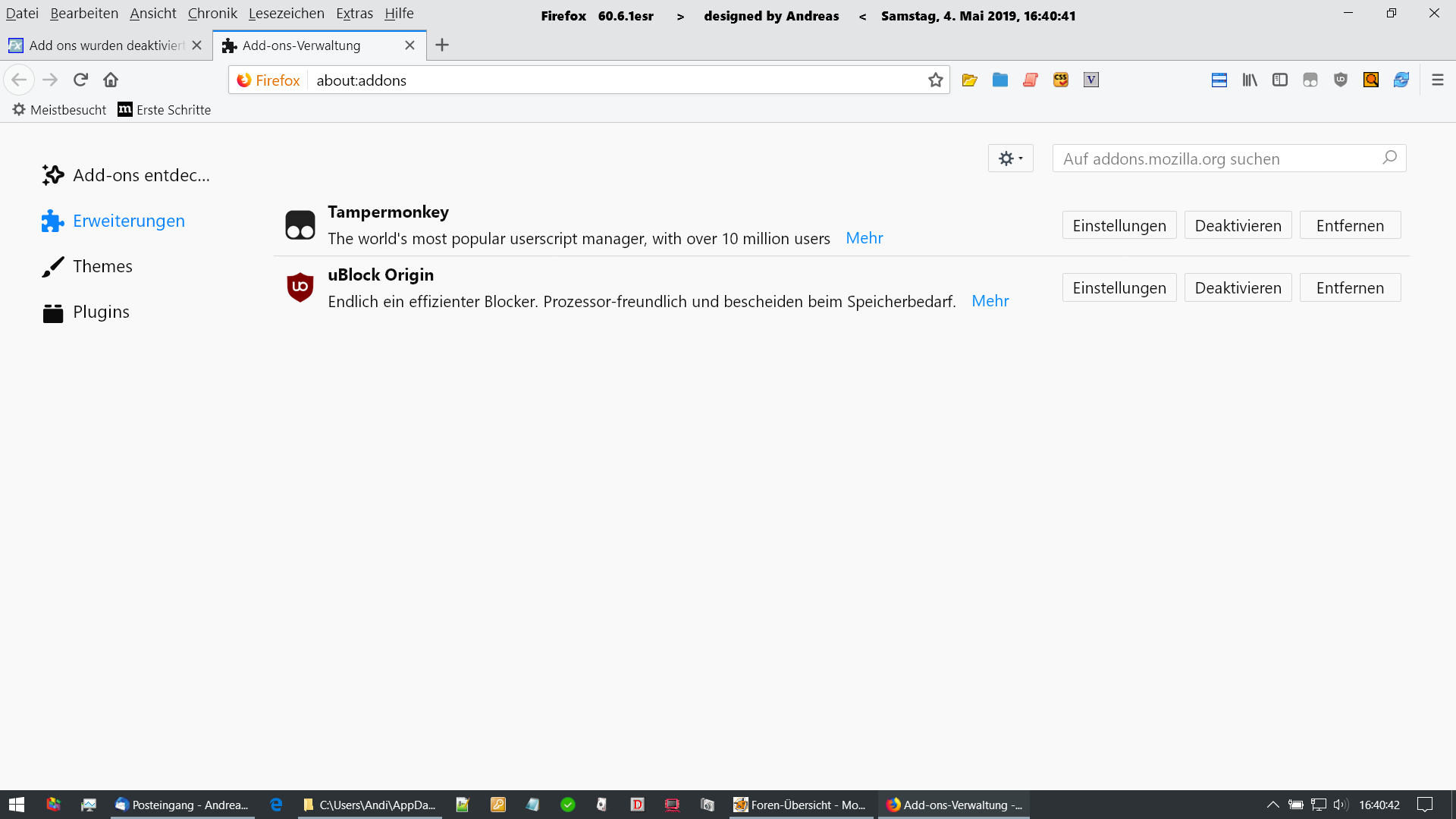Click the home button
Image resolution: width=1456 pixels, height=819 pixels.
111,80
